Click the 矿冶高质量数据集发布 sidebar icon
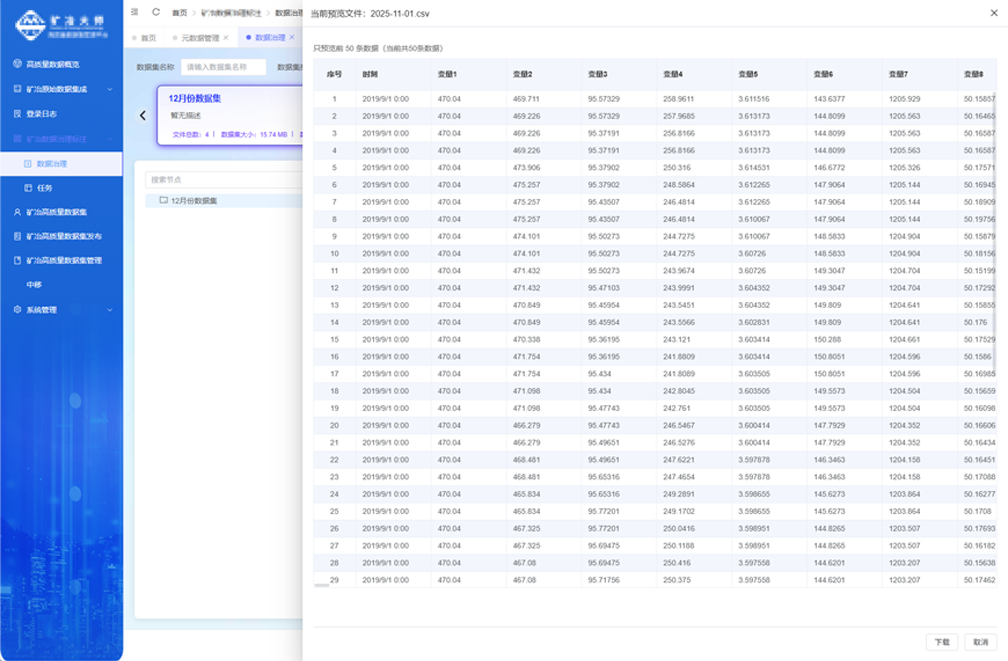 pyautogui.click(x=17, y=237)
